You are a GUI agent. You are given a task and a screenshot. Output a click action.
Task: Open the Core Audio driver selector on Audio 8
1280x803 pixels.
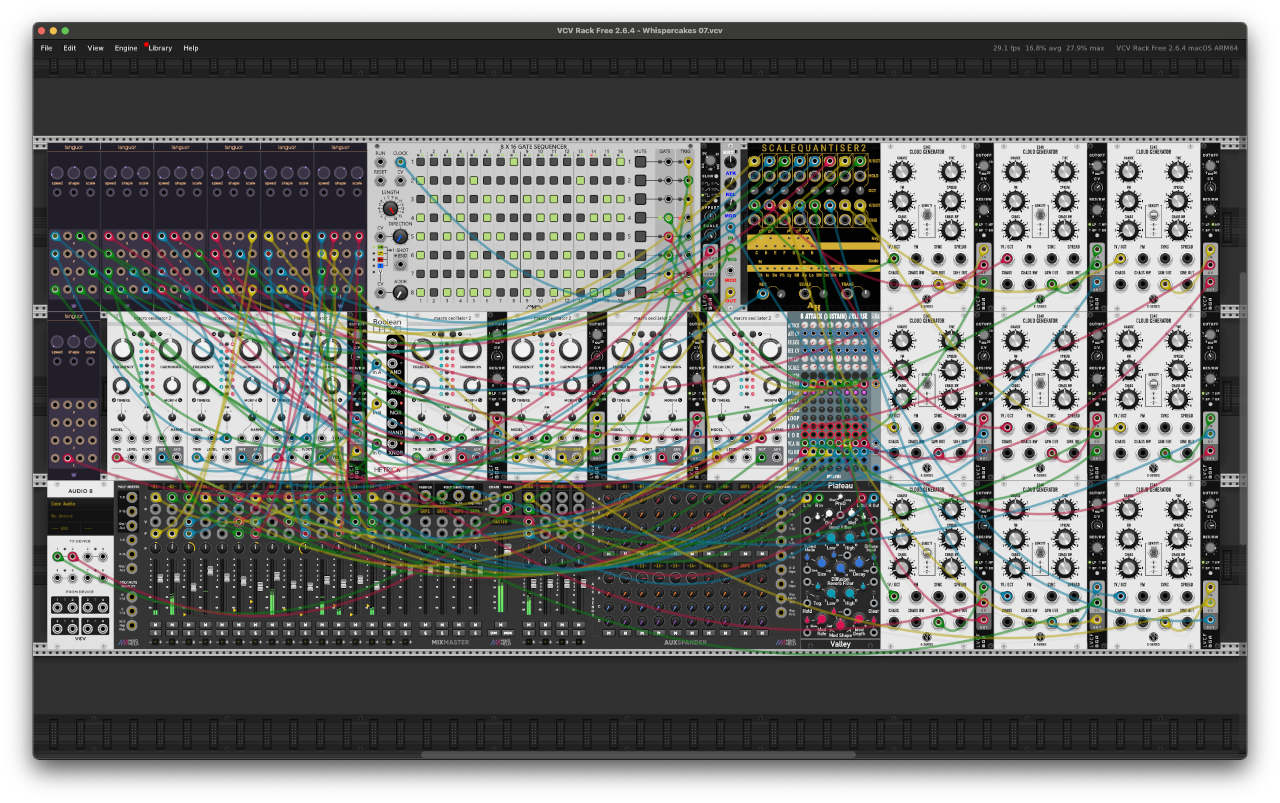coord(81,505)
